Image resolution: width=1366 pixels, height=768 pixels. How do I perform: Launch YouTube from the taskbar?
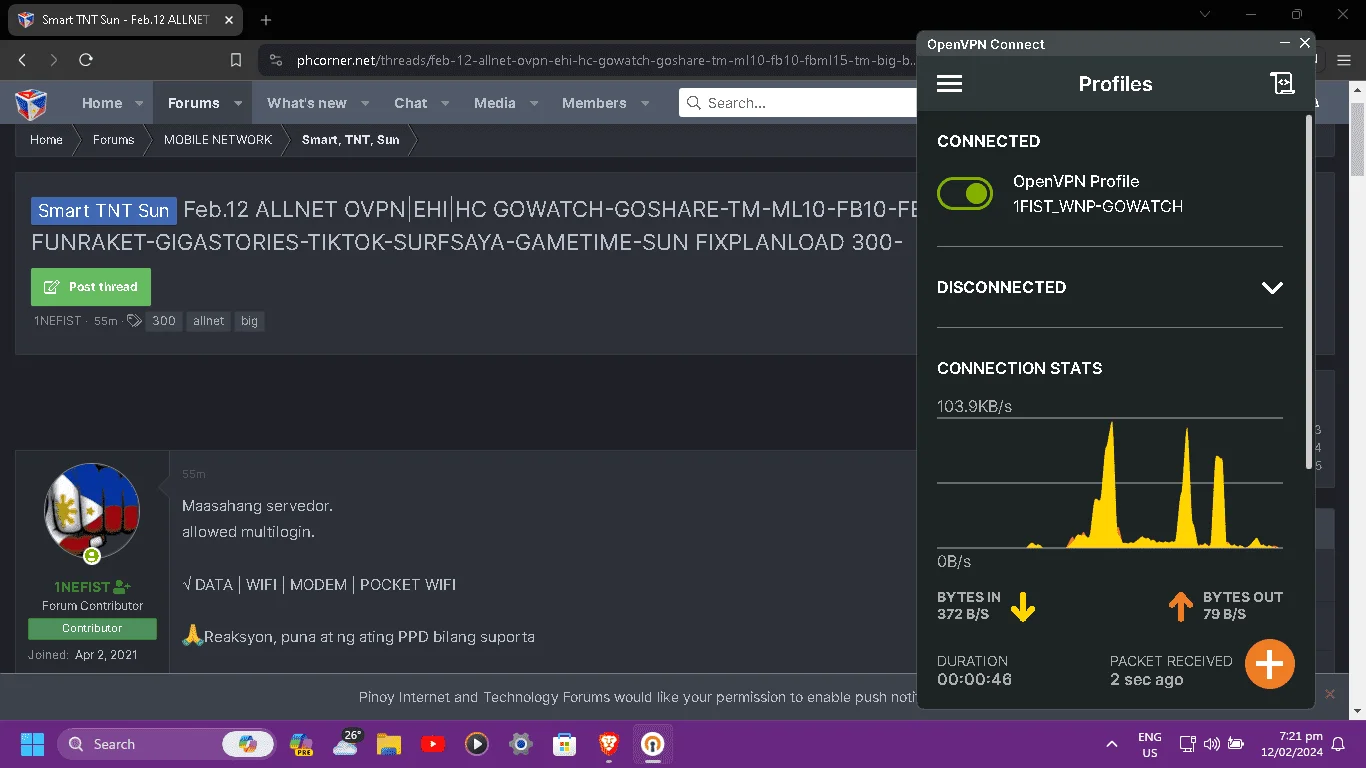click(x=433, y=744)
